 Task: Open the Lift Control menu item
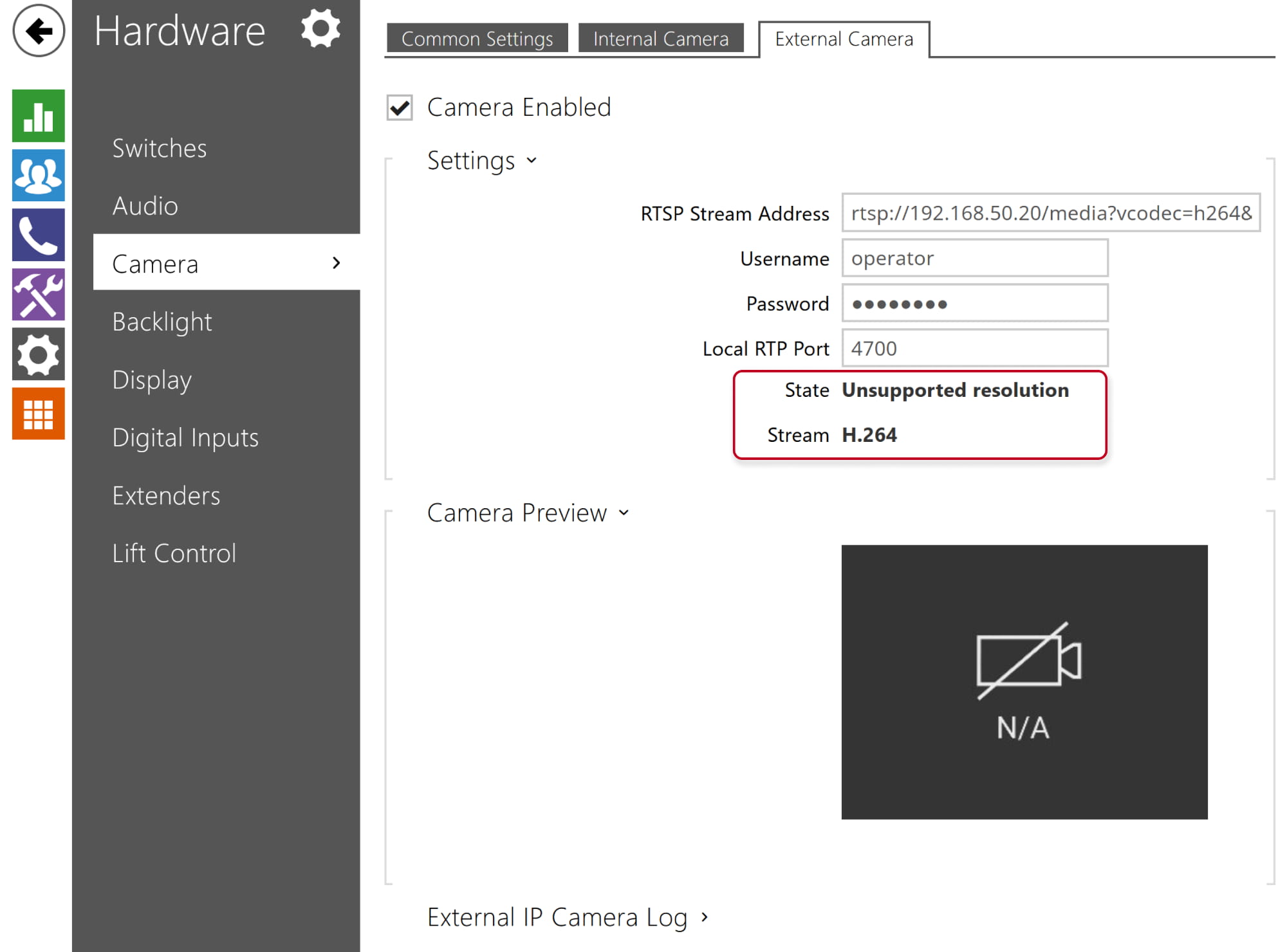tap(174, 553)
